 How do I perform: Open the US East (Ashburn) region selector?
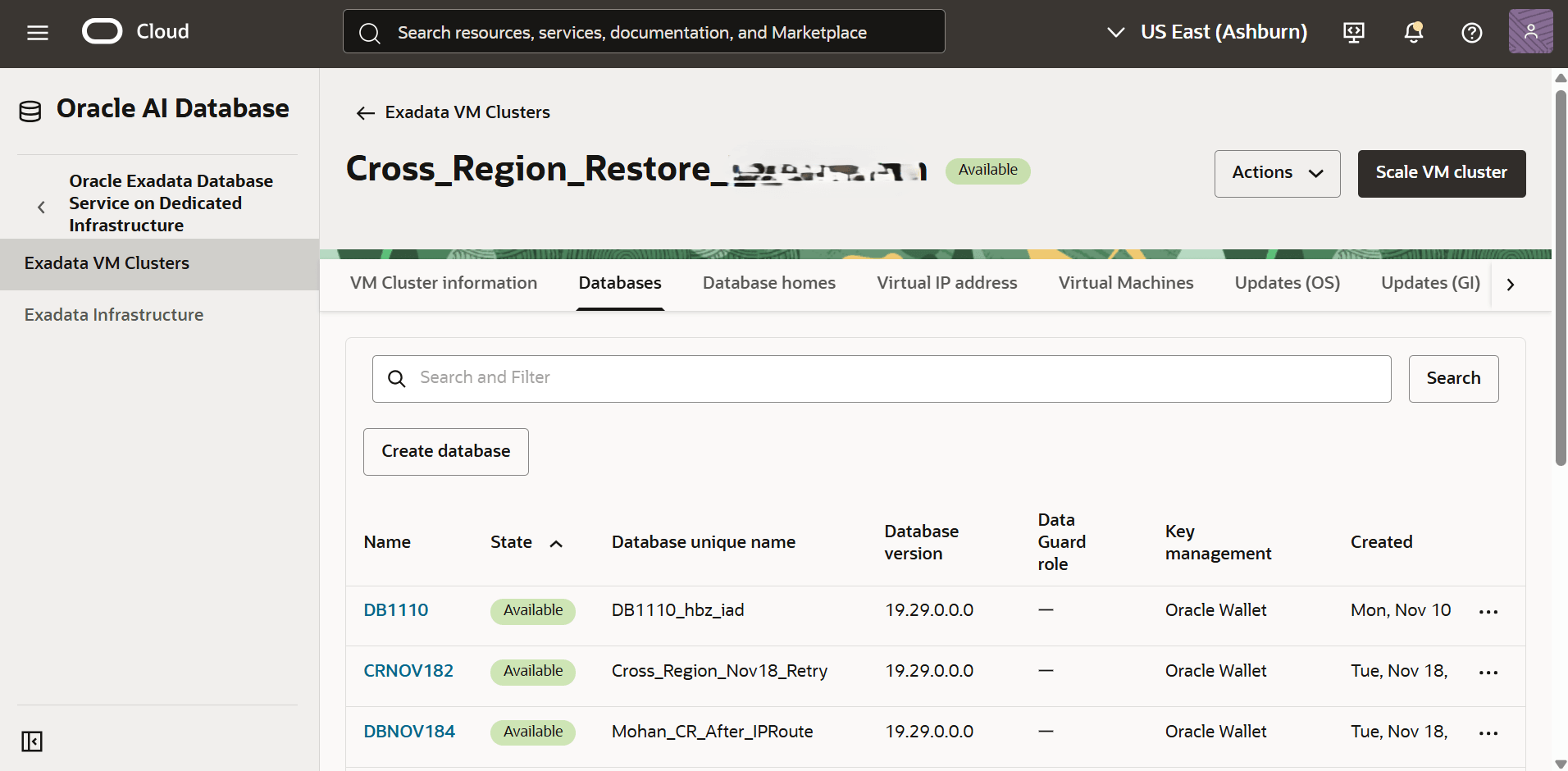[x=1206, y=31]
